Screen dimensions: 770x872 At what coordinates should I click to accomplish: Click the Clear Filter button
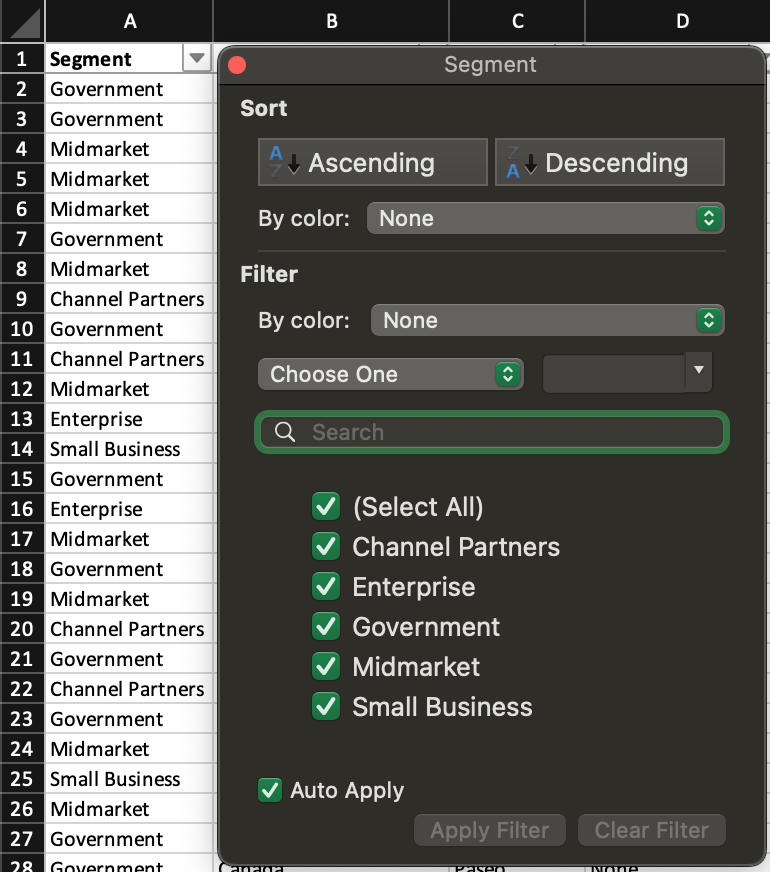(652, 830)
